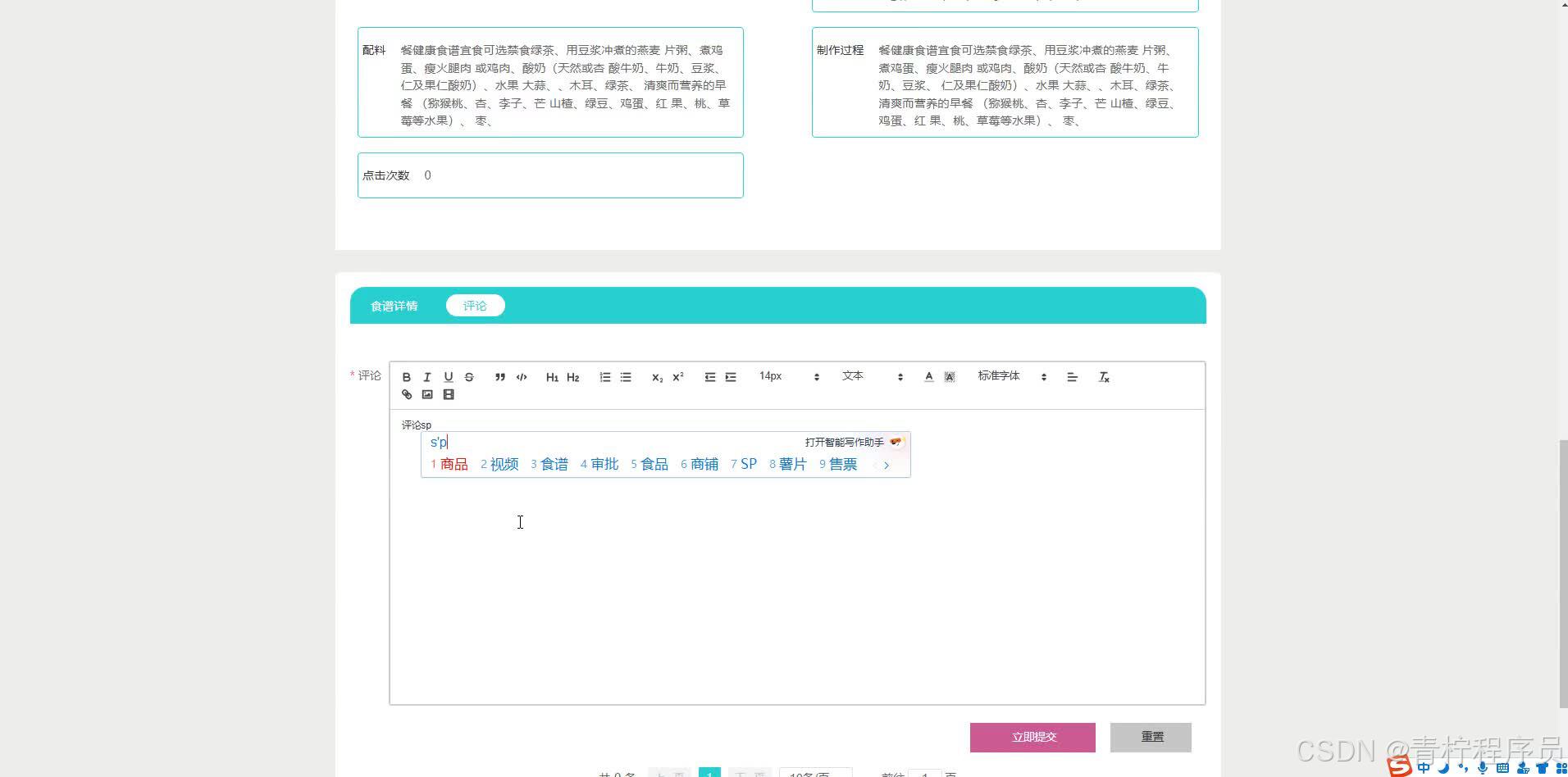The height and width of the screenshot is (777, 1568).
Task: Click the 重置 reset button
Action: [x=1151, y=738]
